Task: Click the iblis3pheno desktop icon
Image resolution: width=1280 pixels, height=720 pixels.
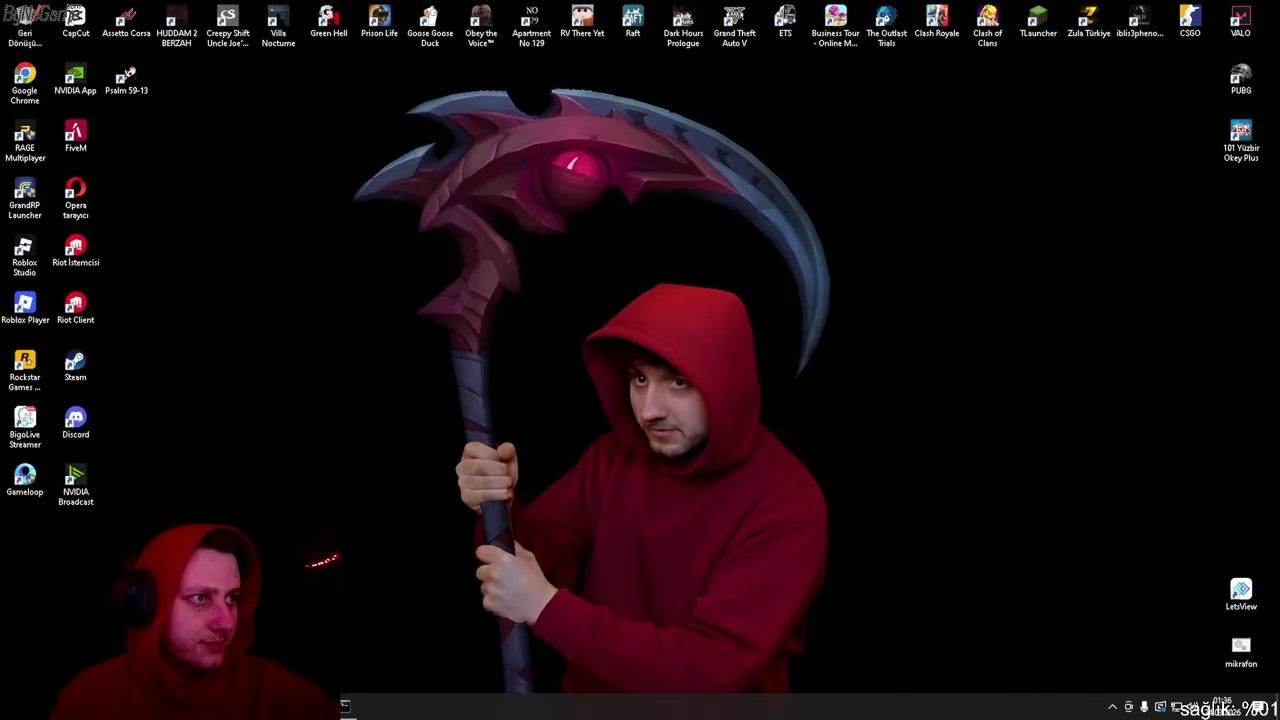Action: [1139, 22]
